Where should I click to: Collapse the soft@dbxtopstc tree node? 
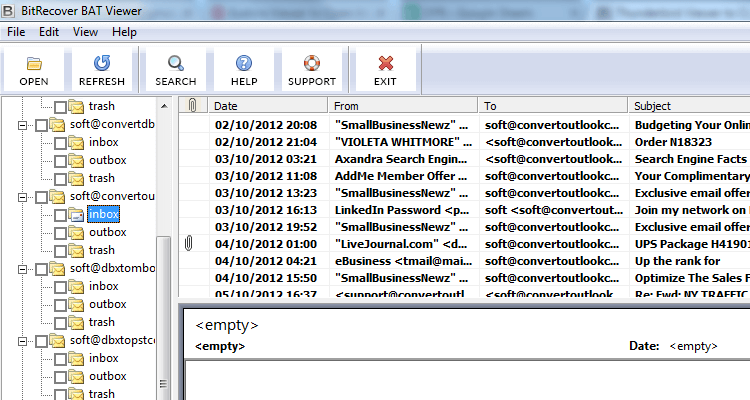click(x=22, y=341)
